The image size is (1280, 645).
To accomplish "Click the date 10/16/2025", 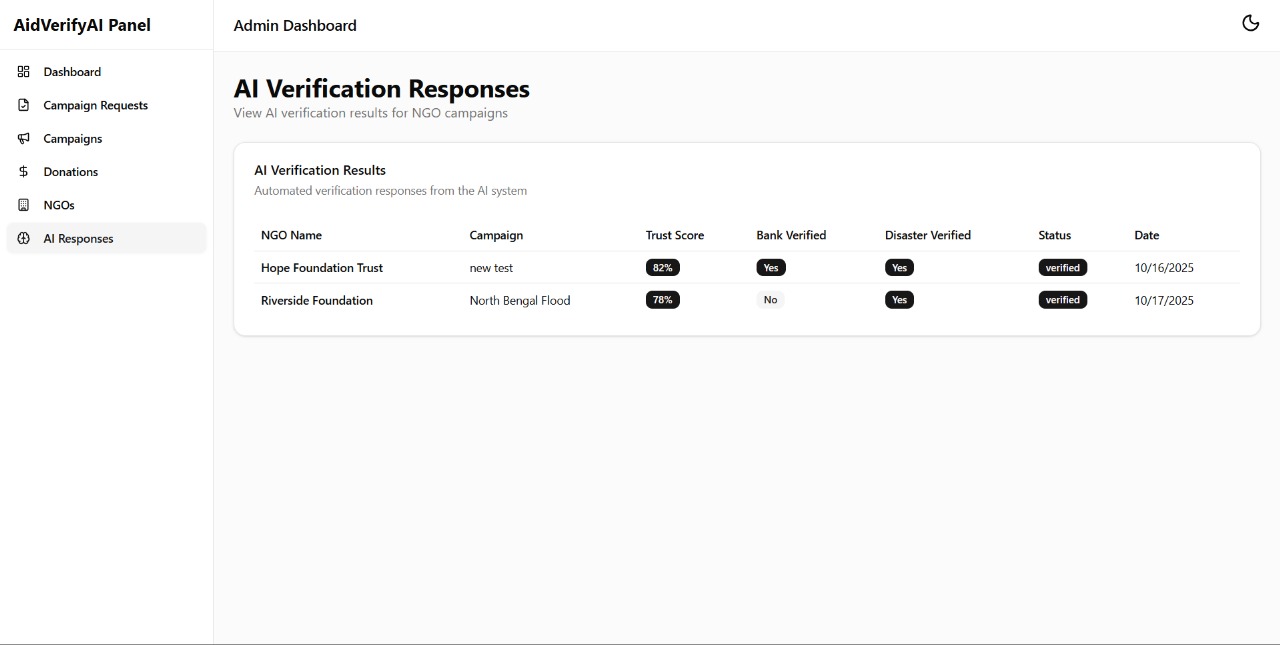I will pyautogui.click(x=1164, y=268).
